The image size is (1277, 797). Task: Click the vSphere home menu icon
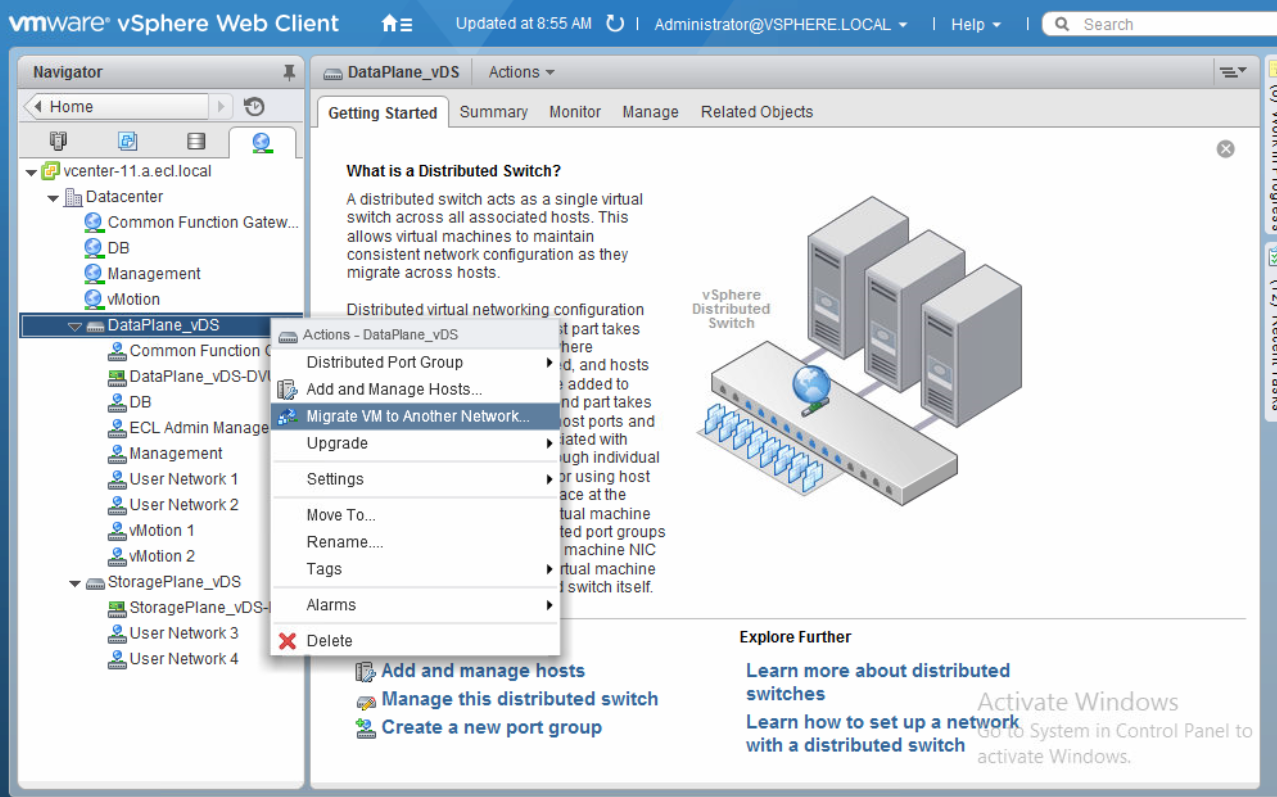(396, 24)
